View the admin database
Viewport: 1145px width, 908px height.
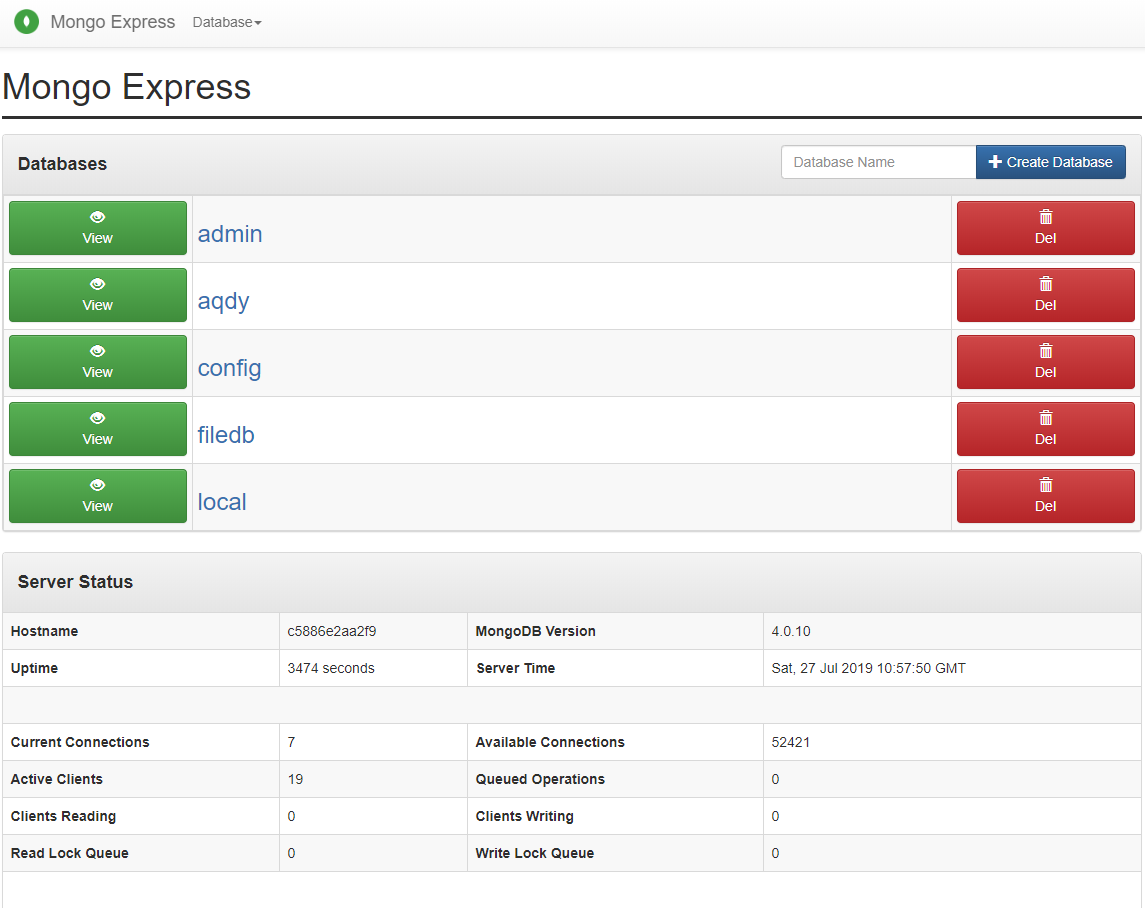coord(98,228)
